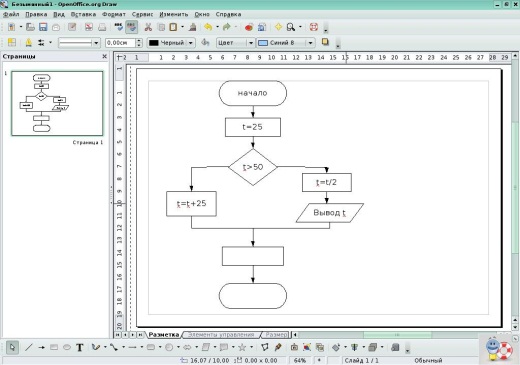Expand the Connector tool options arrow
The height and width of the screenshot is (365, 520).
123,347
